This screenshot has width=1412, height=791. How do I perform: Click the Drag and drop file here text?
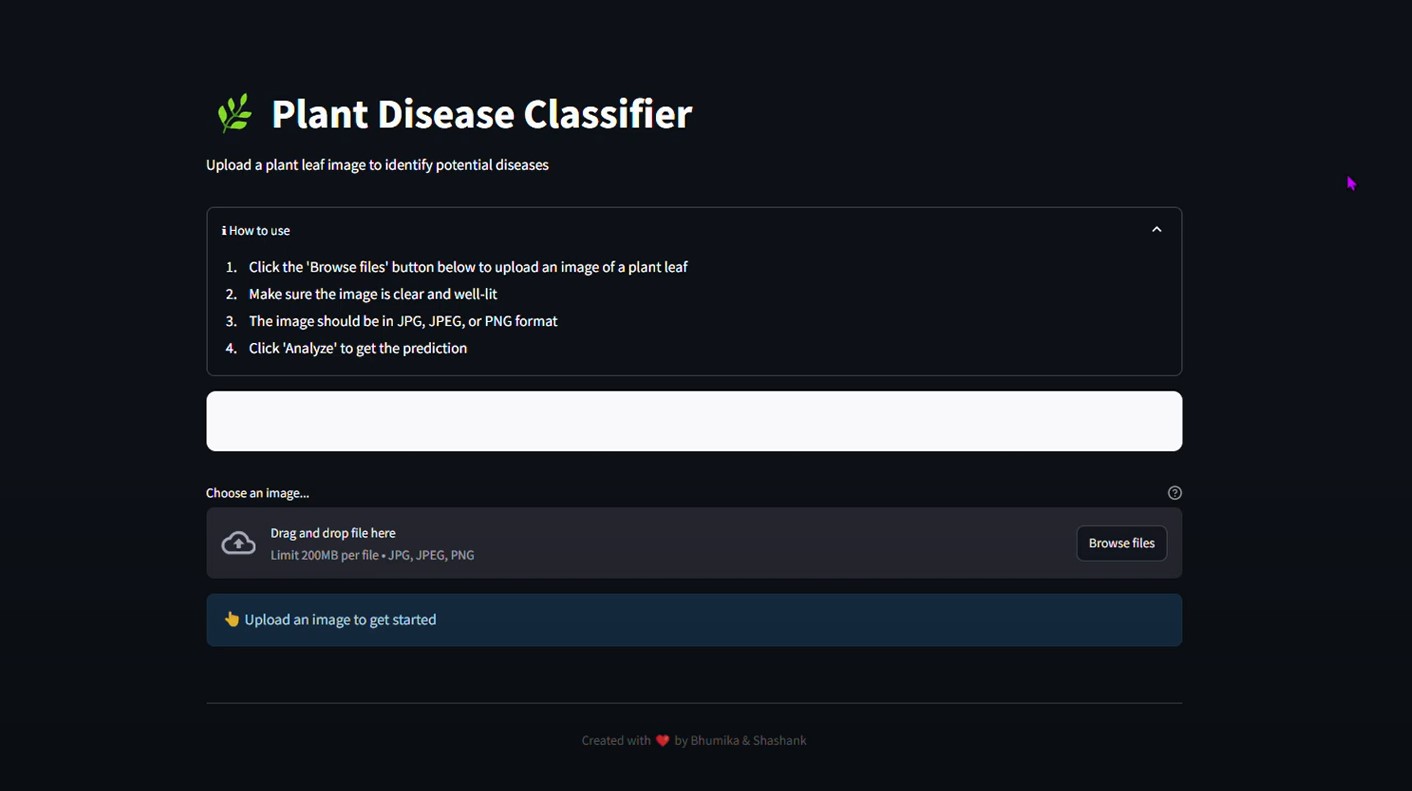(333, 533)
